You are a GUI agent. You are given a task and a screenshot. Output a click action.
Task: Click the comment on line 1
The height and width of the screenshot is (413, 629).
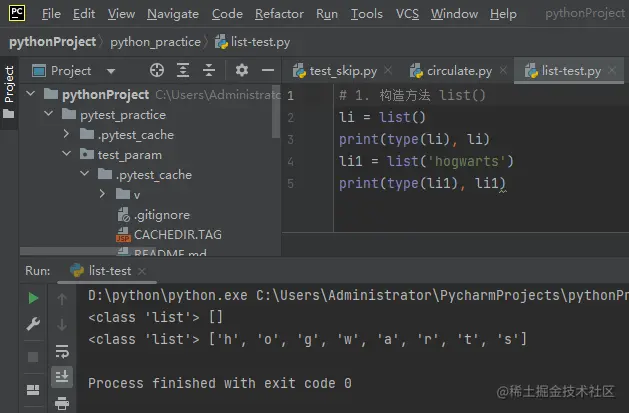(412, 95)
